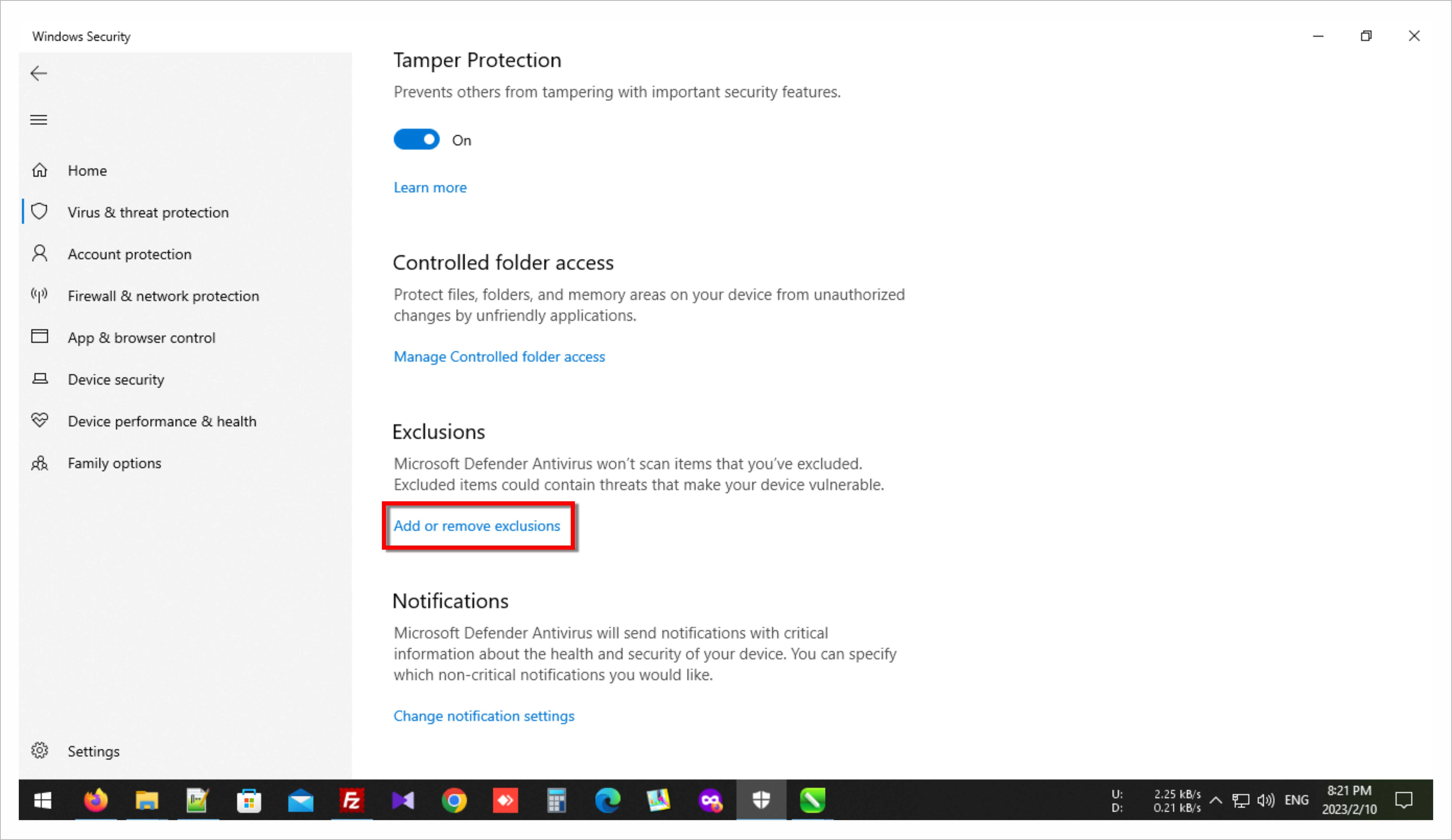This screenshot has width=1452, height=840.
Task: Launch Google Chrome from the taskbar
Action: point(454,800)
